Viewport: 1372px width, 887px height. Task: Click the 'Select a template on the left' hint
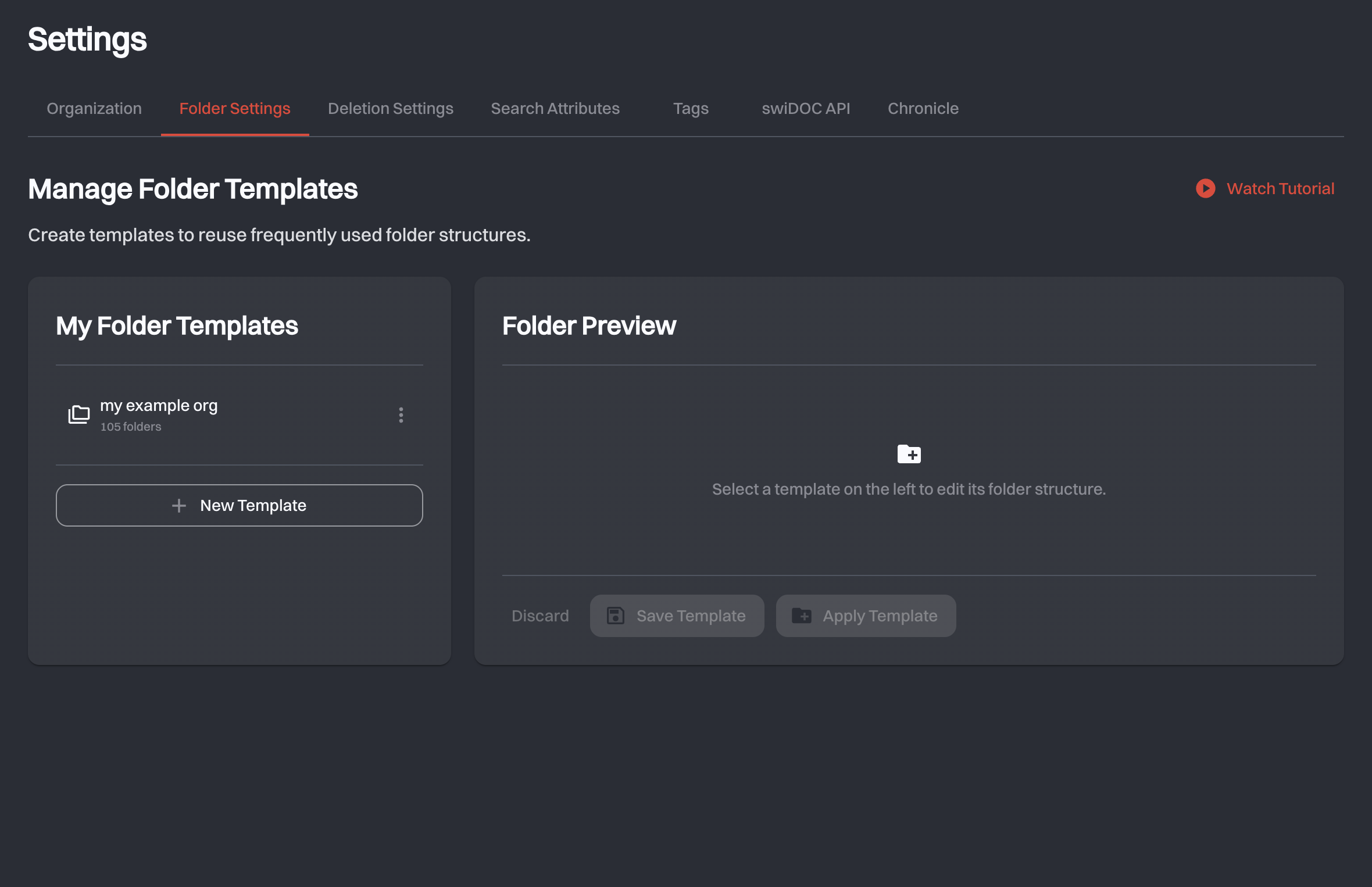(909, 489)
